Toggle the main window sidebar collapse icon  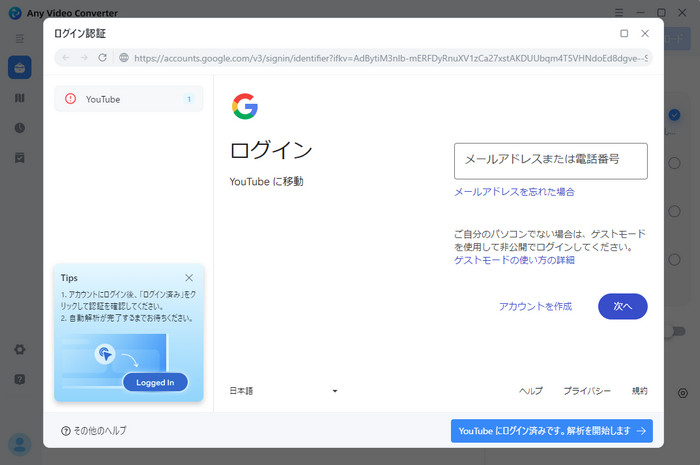20,39
